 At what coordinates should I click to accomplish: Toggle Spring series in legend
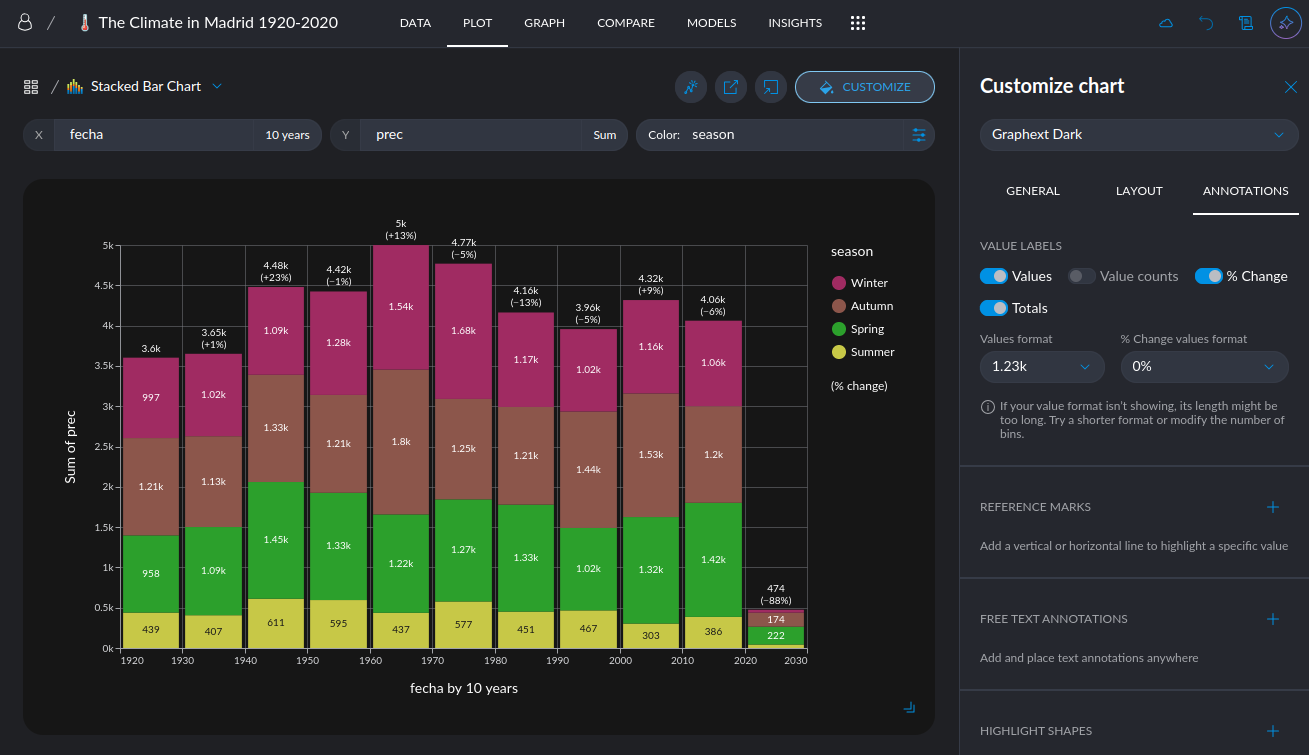tap(858, 329)
